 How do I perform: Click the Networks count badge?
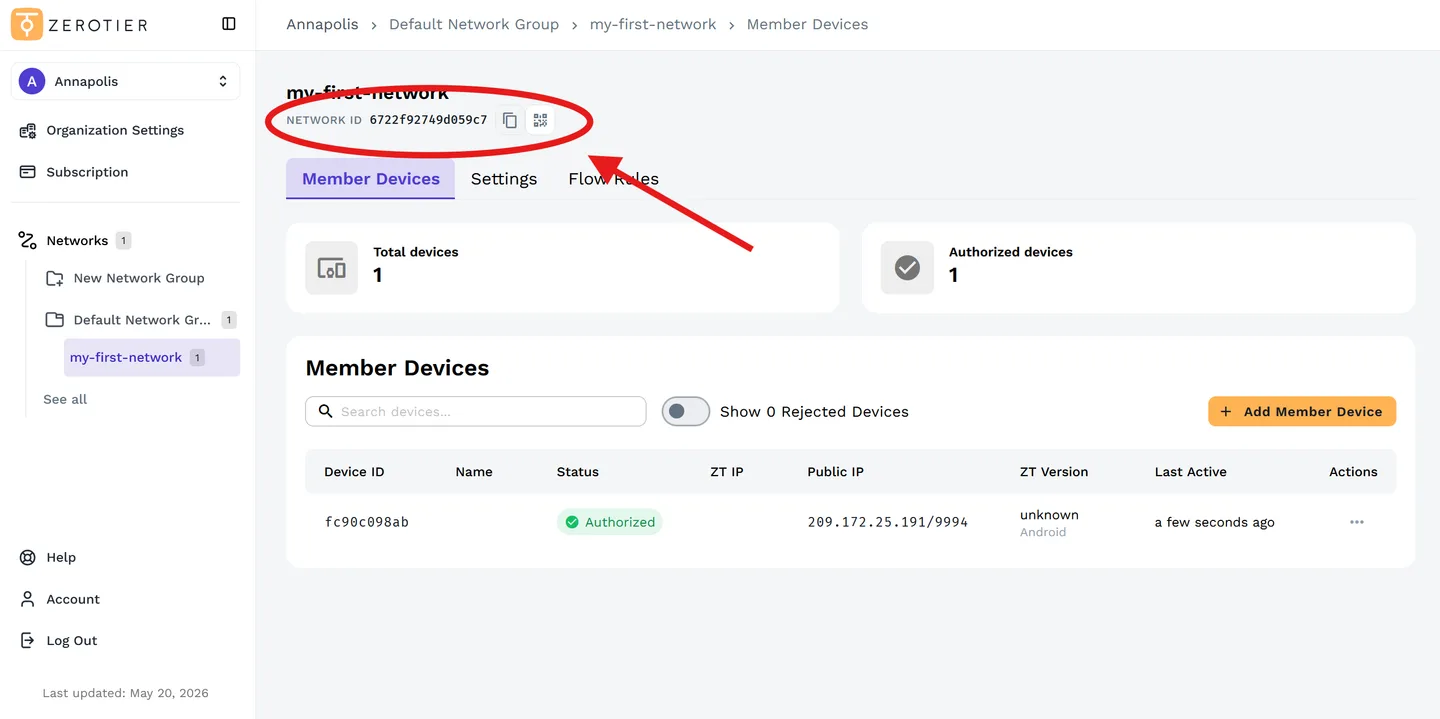[123, 241]
